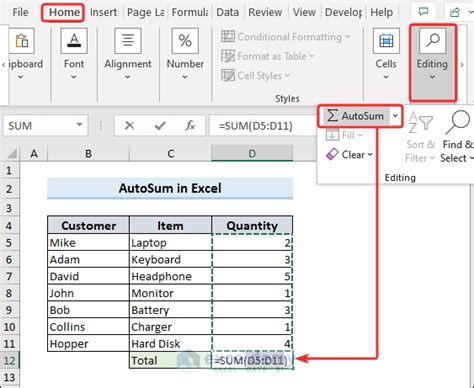
Task: Select the cell containing Hopper
Action: pyautogui.click(x=88, y=343)
